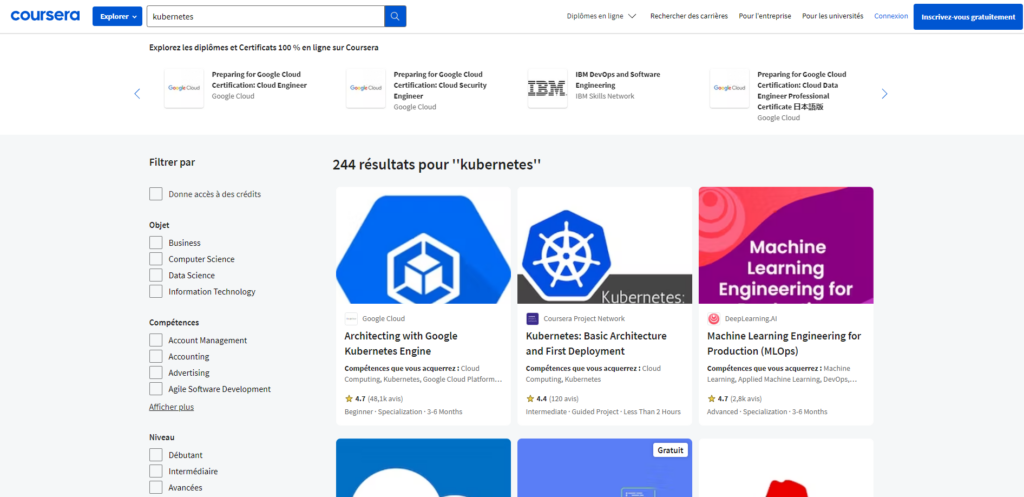Click "244 résultats pour kubernetes" heading
The width and height of the screenshot is (1024, 497).
(x=437, y=165)
